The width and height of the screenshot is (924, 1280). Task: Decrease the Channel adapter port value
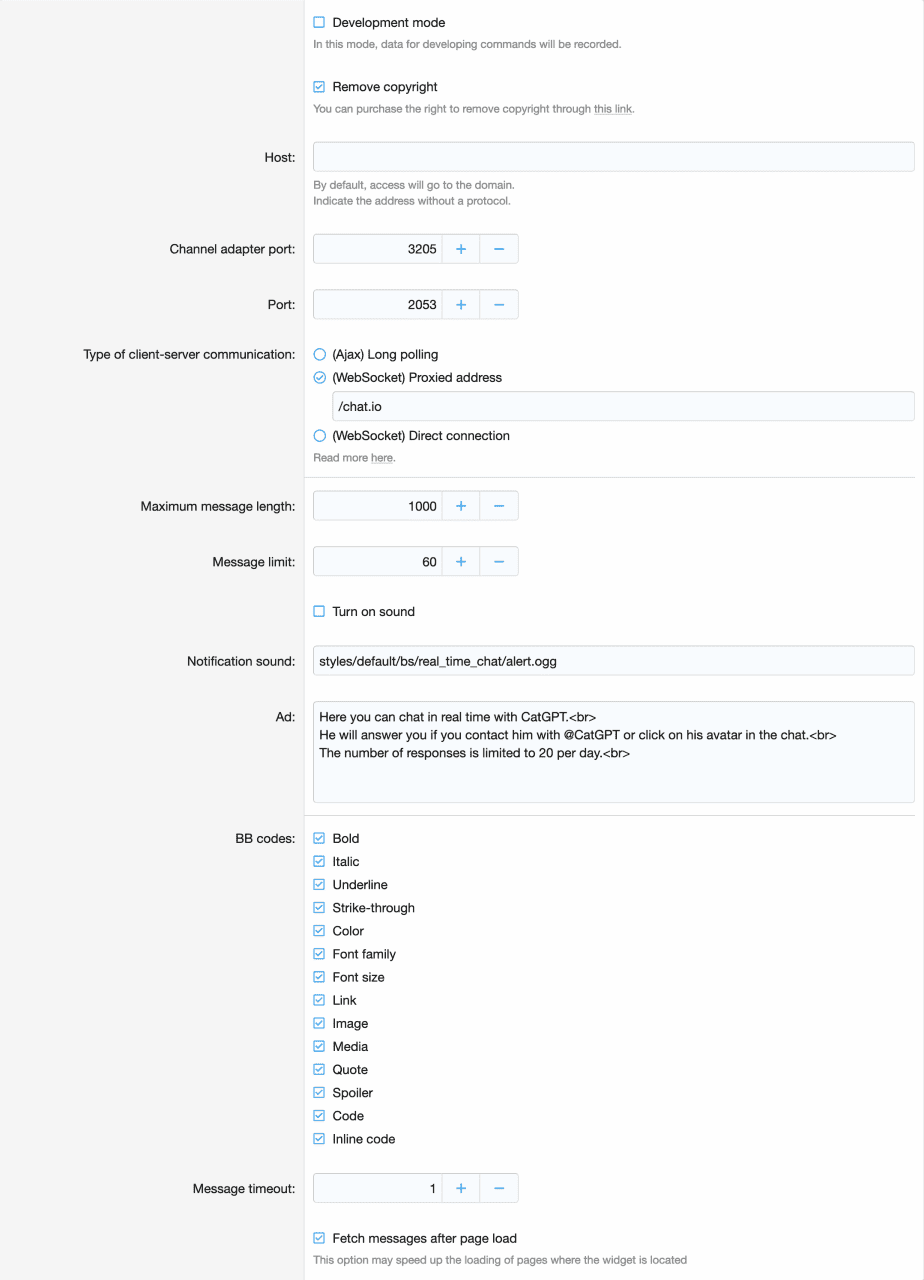click(x=499, y=249)
